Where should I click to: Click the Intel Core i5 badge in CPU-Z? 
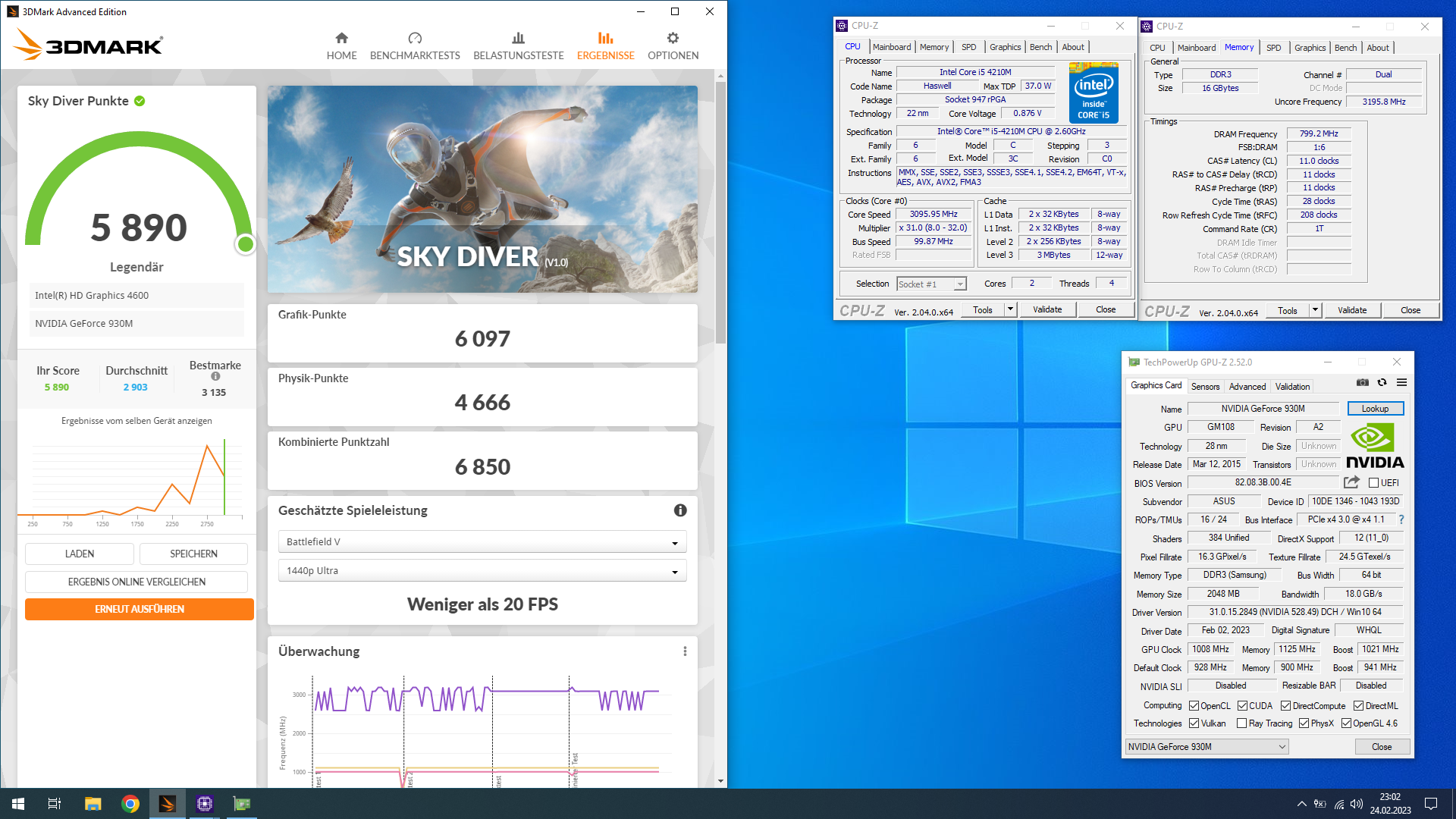tap(1094, 93)
